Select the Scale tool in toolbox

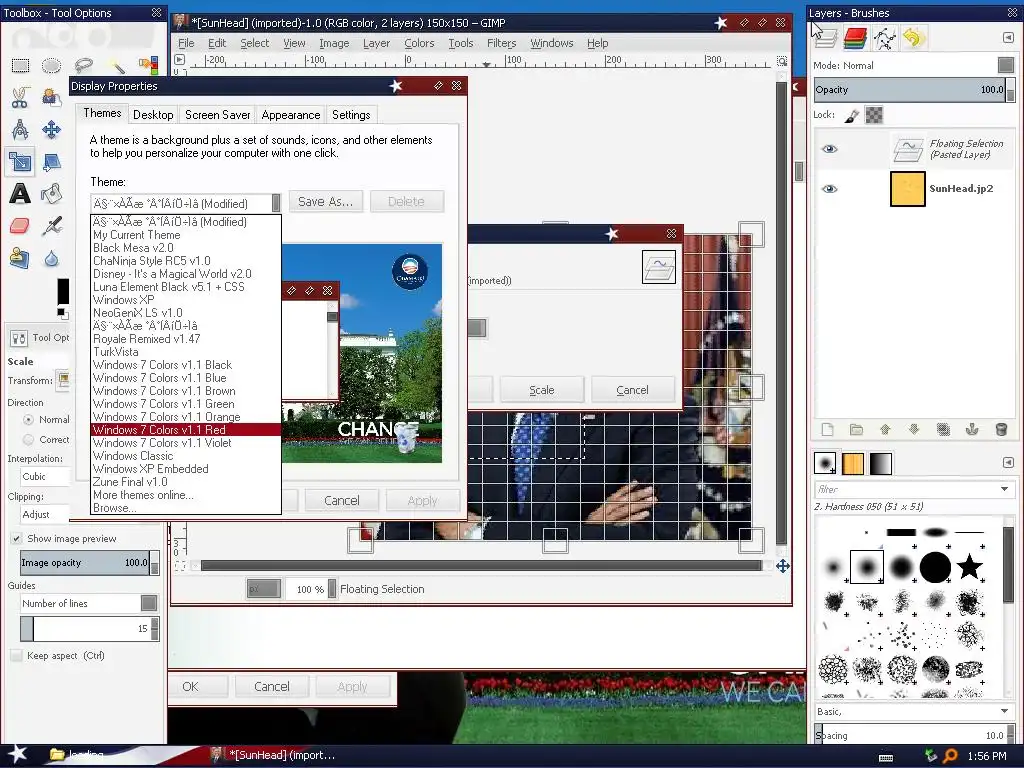pos(20,161)
